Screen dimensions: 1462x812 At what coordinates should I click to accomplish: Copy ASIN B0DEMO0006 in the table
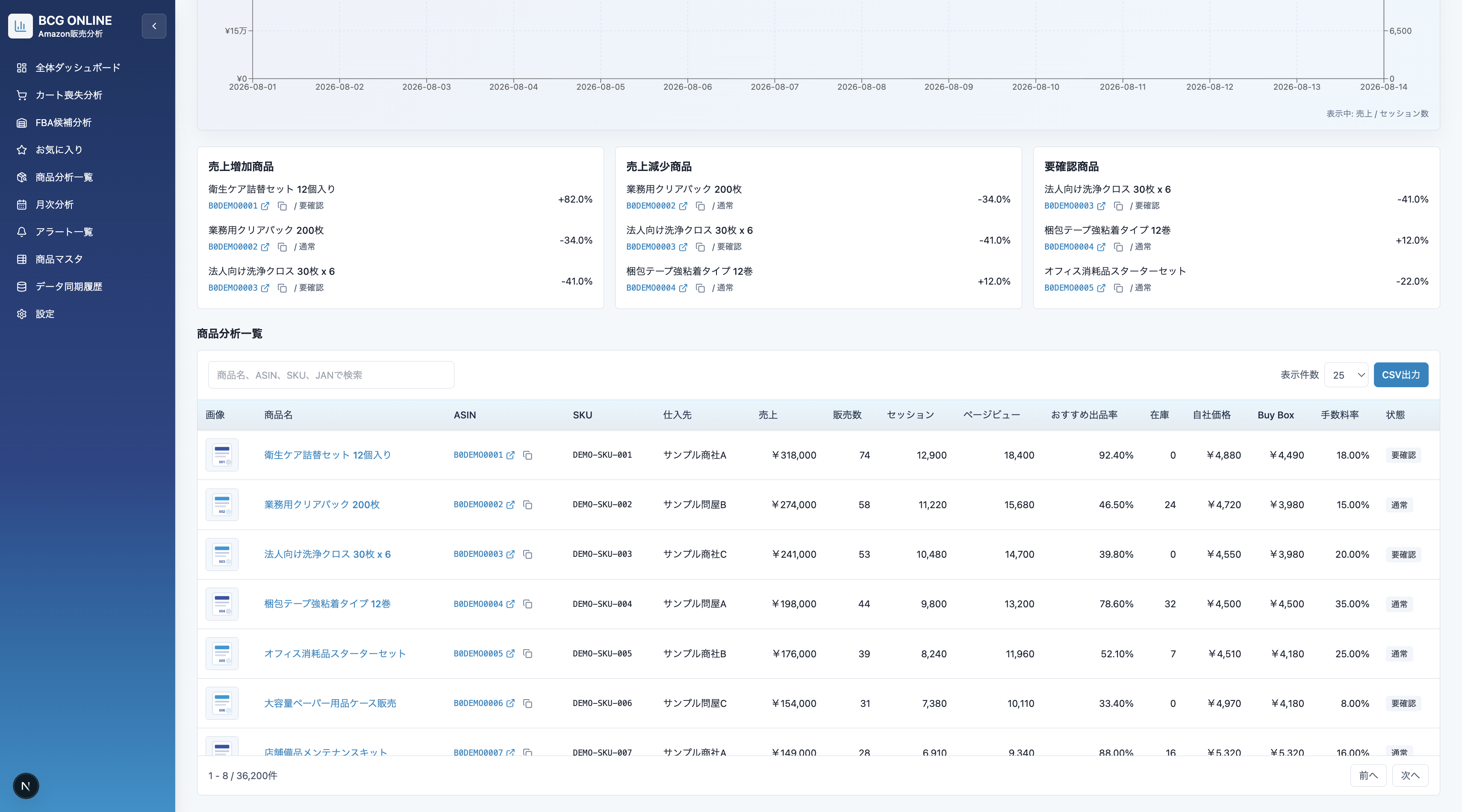pyautogui.click(x=528, y=703)
